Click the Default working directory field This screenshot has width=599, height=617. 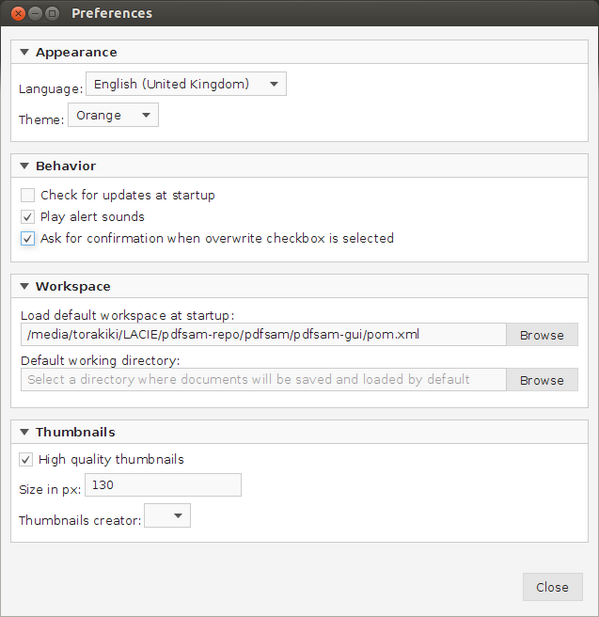(264, 380)
